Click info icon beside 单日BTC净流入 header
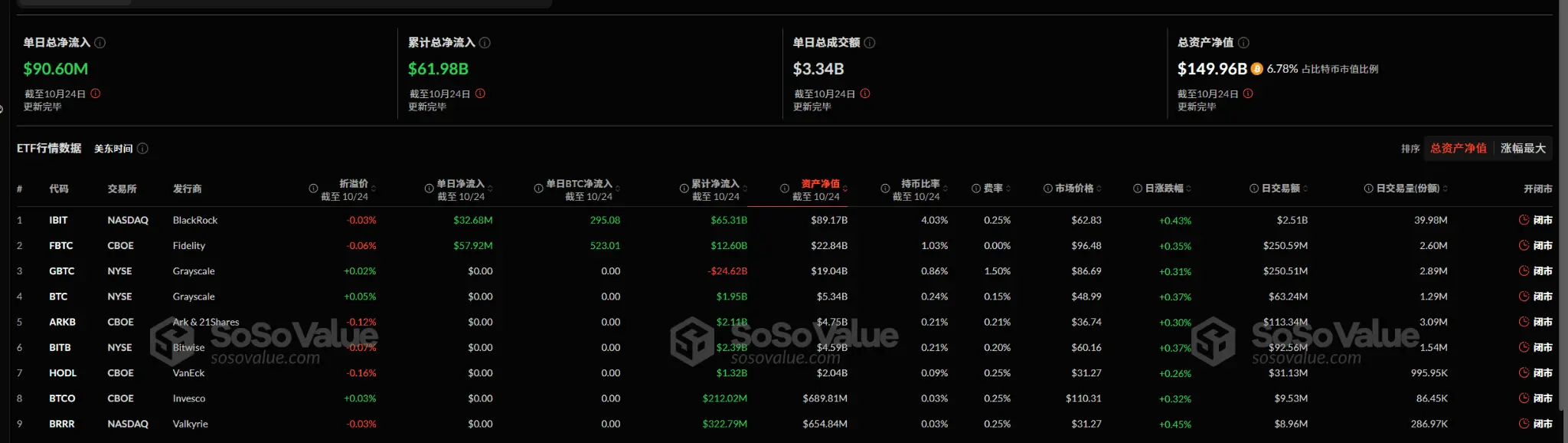Screen dimensions: 1568x443 click(x=538, y=189)
